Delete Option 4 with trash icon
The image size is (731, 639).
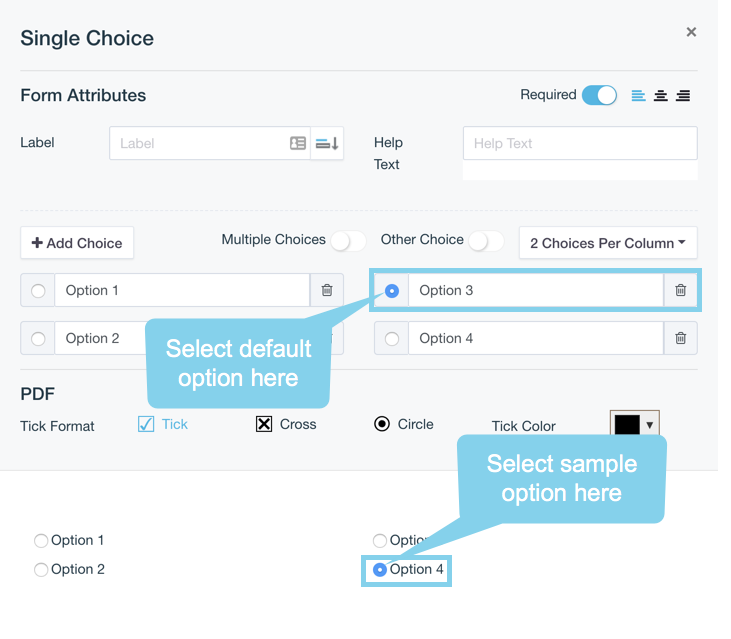pos(680,338)
